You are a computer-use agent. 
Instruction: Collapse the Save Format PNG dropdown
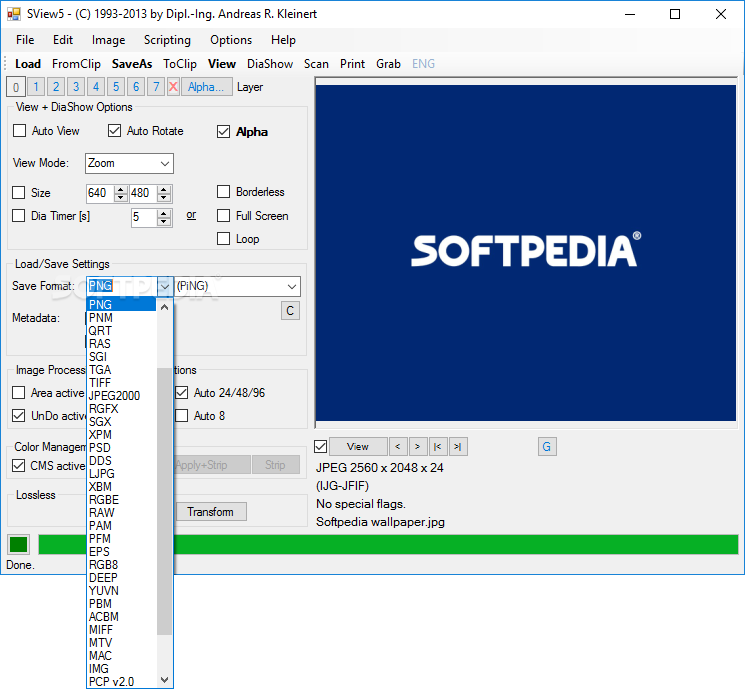165,287
